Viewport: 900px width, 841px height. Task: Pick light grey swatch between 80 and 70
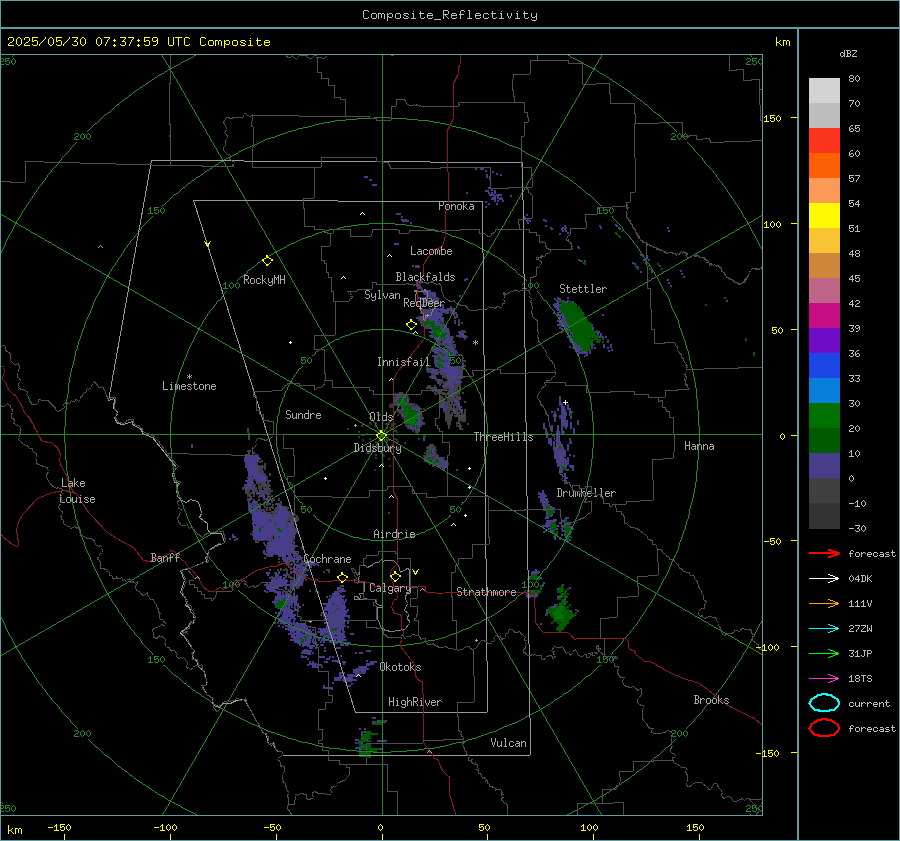click(824, 91)
